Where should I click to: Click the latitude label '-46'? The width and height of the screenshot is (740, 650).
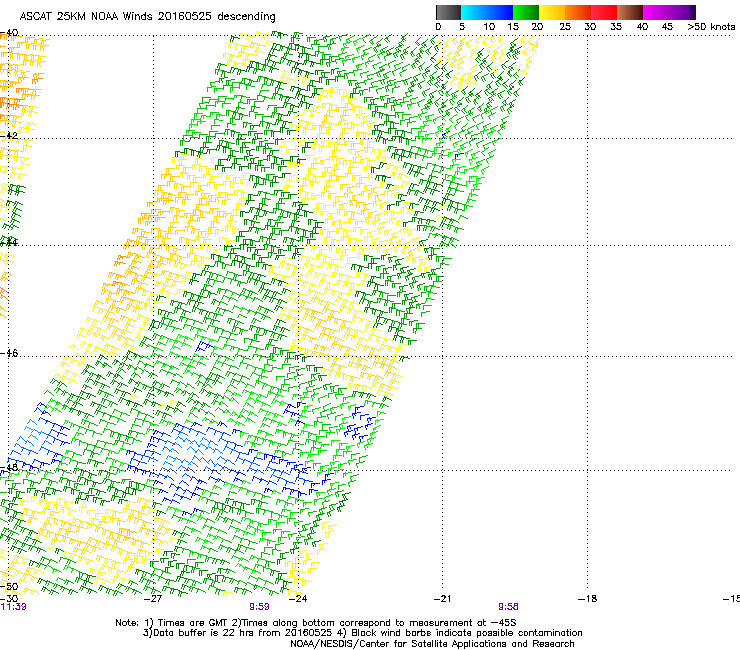[9, 353]
